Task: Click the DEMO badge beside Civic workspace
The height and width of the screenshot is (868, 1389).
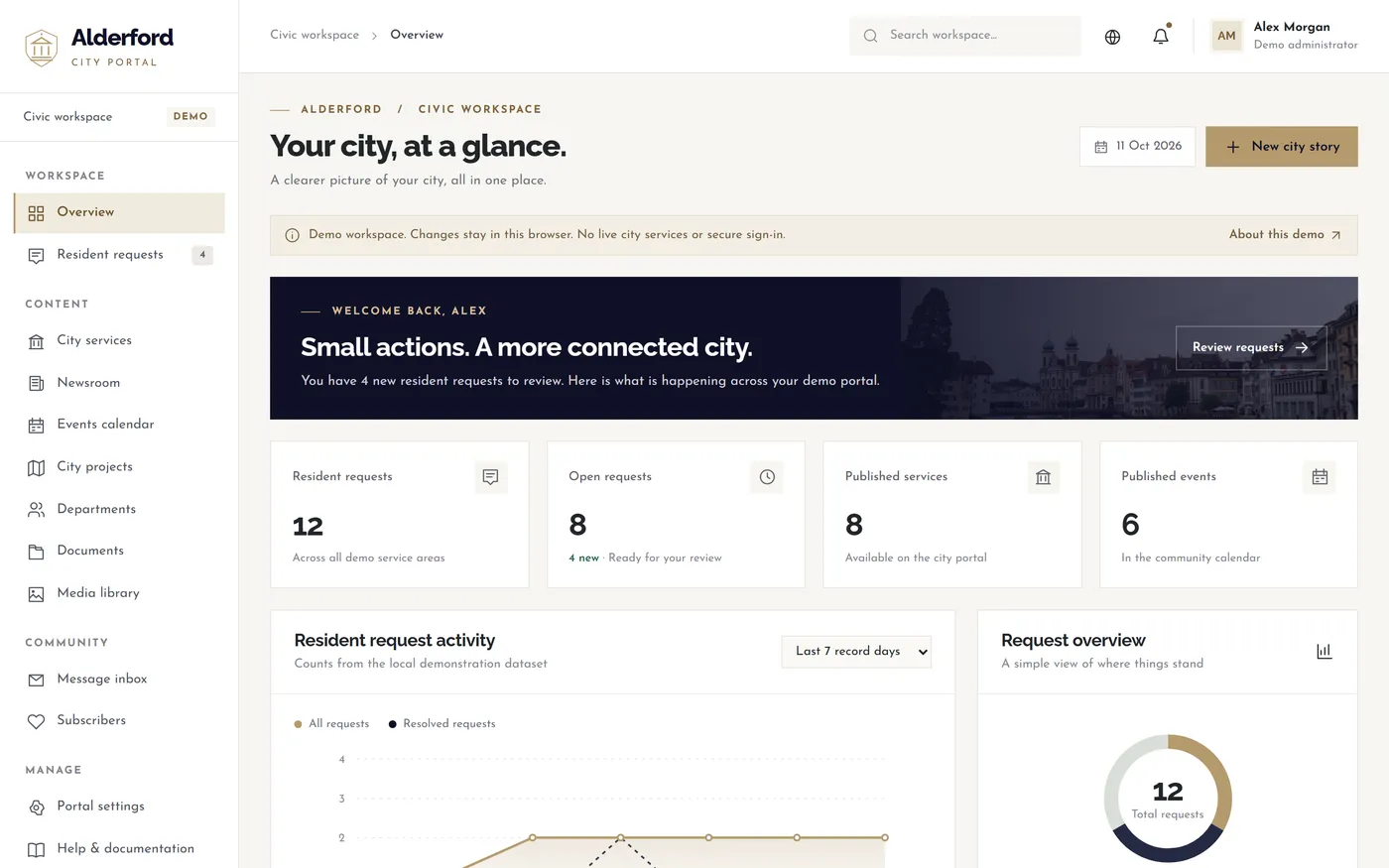Action: point(190,117)
